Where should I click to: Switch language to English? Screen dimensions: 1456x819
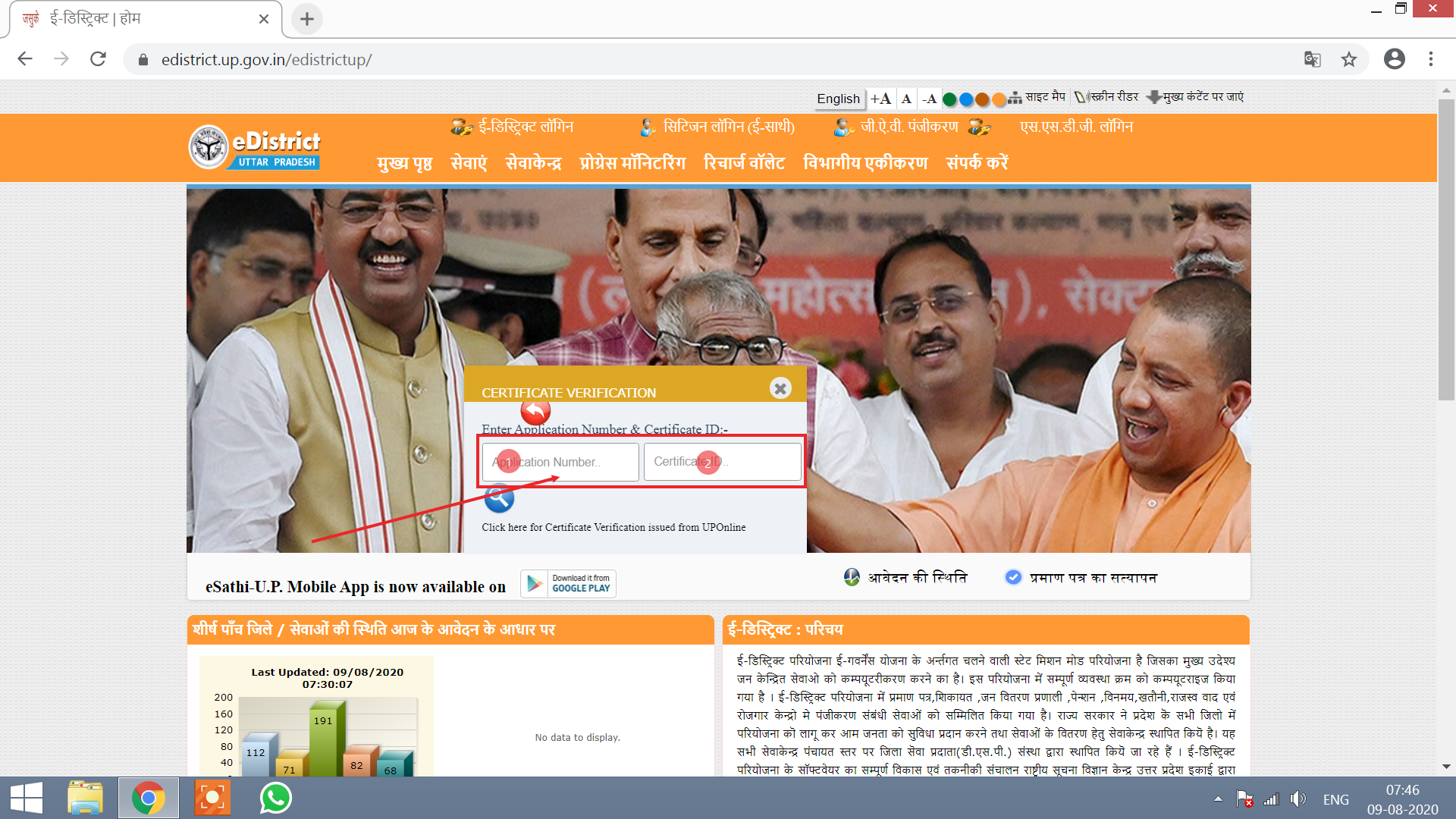[838, 99]
